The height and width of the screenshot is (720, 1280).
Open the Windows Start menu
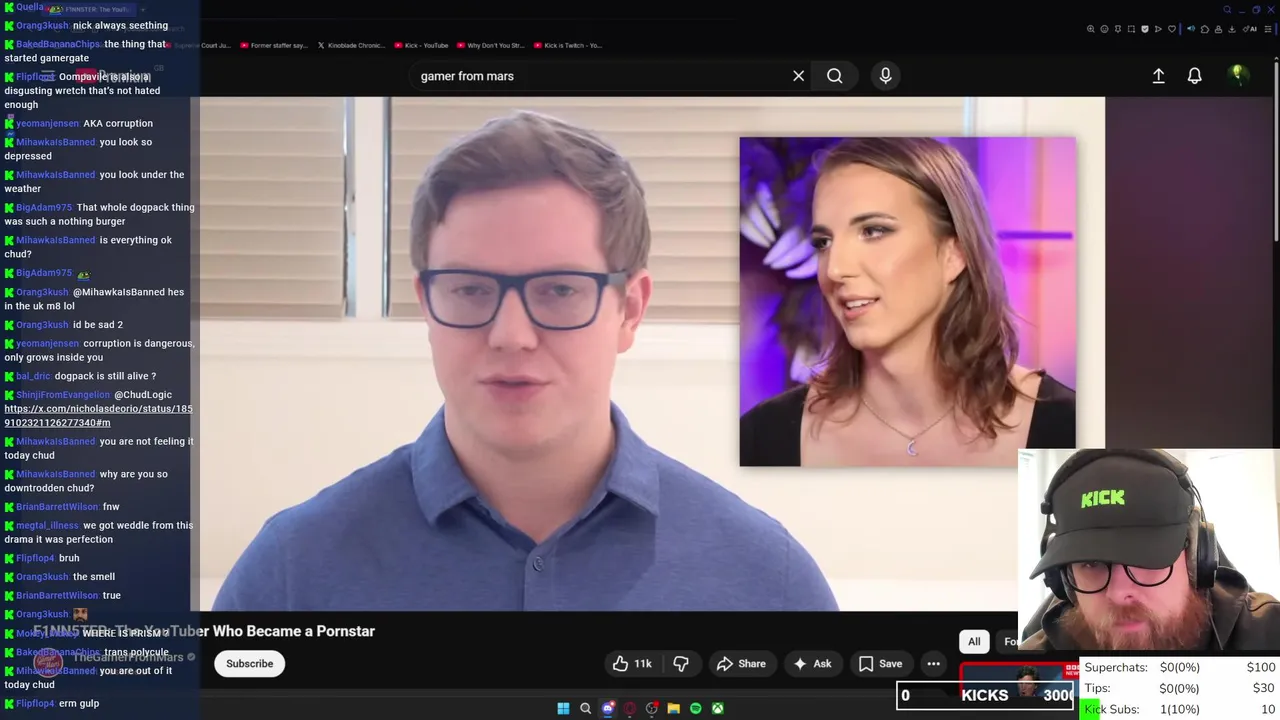click(563, 708)
